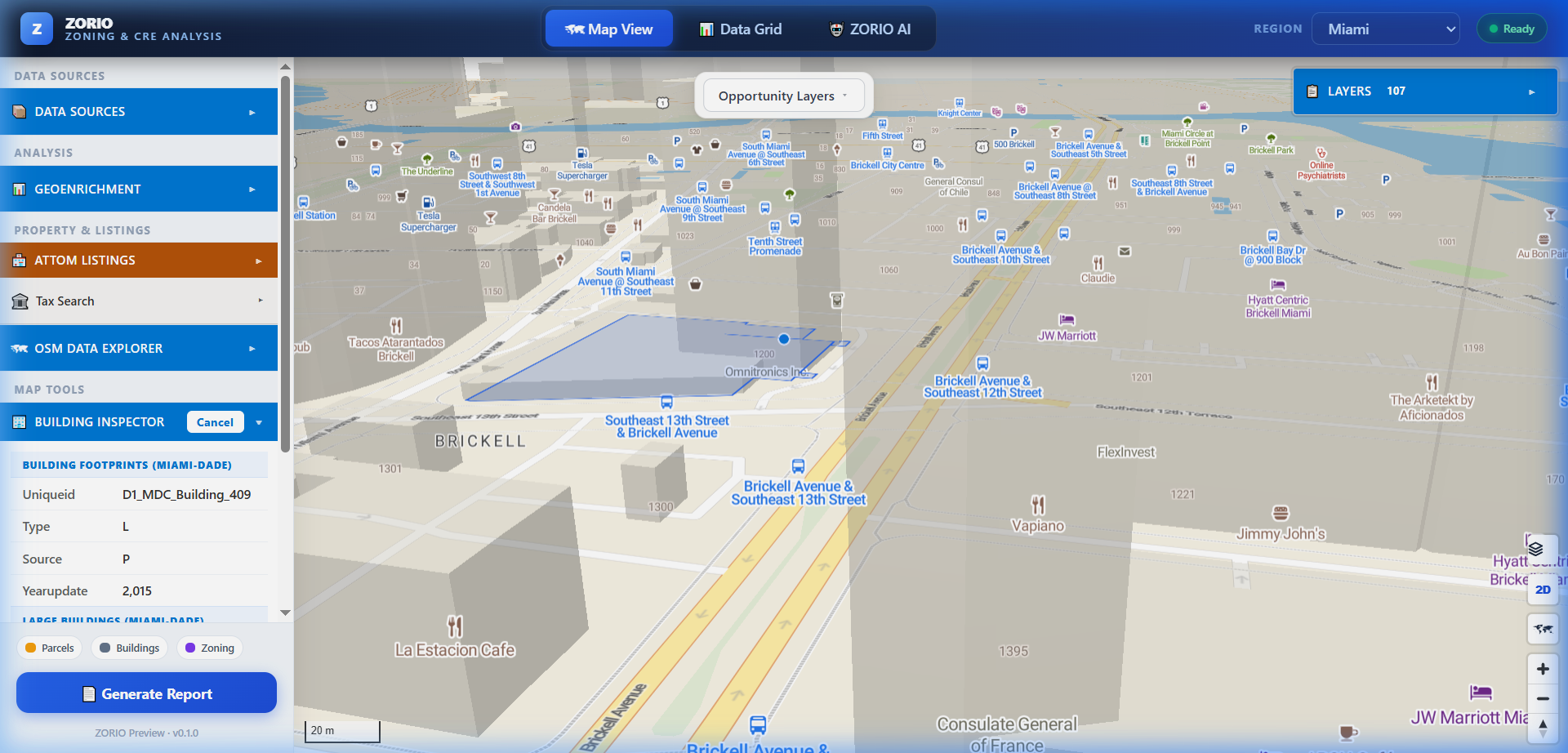Click the La Estacion Cafe restaurant icon
Viewport: 1568px width, 753px height.
click(x=455, y=626)
